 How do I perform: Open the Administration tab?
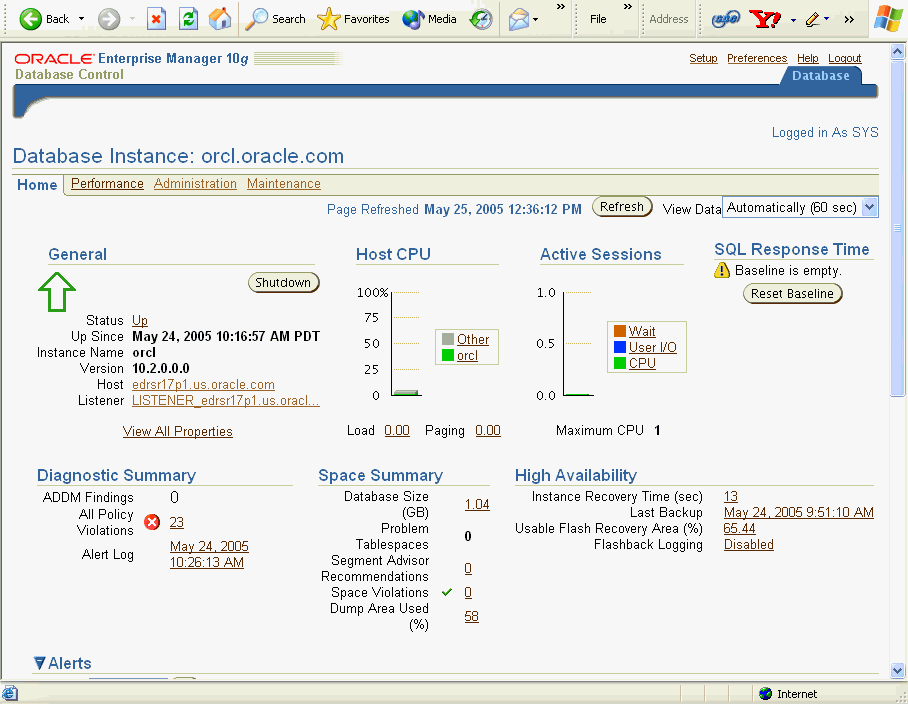coord(195,184)
